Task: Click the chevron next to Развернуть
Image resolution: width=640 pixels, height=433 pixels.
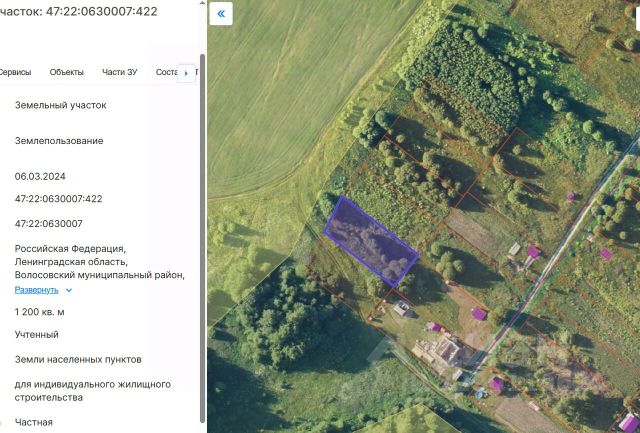Action: 69,290
